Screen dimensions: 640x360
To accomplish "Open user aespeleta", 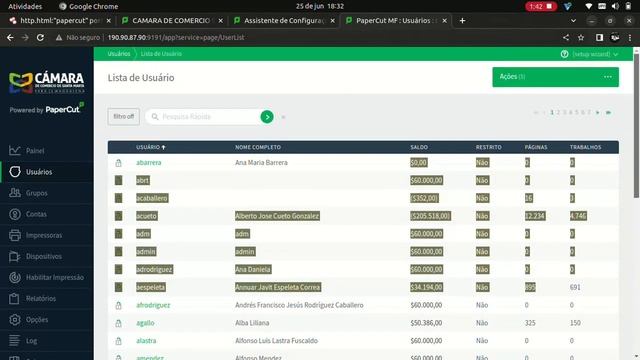I will [151, 287].
